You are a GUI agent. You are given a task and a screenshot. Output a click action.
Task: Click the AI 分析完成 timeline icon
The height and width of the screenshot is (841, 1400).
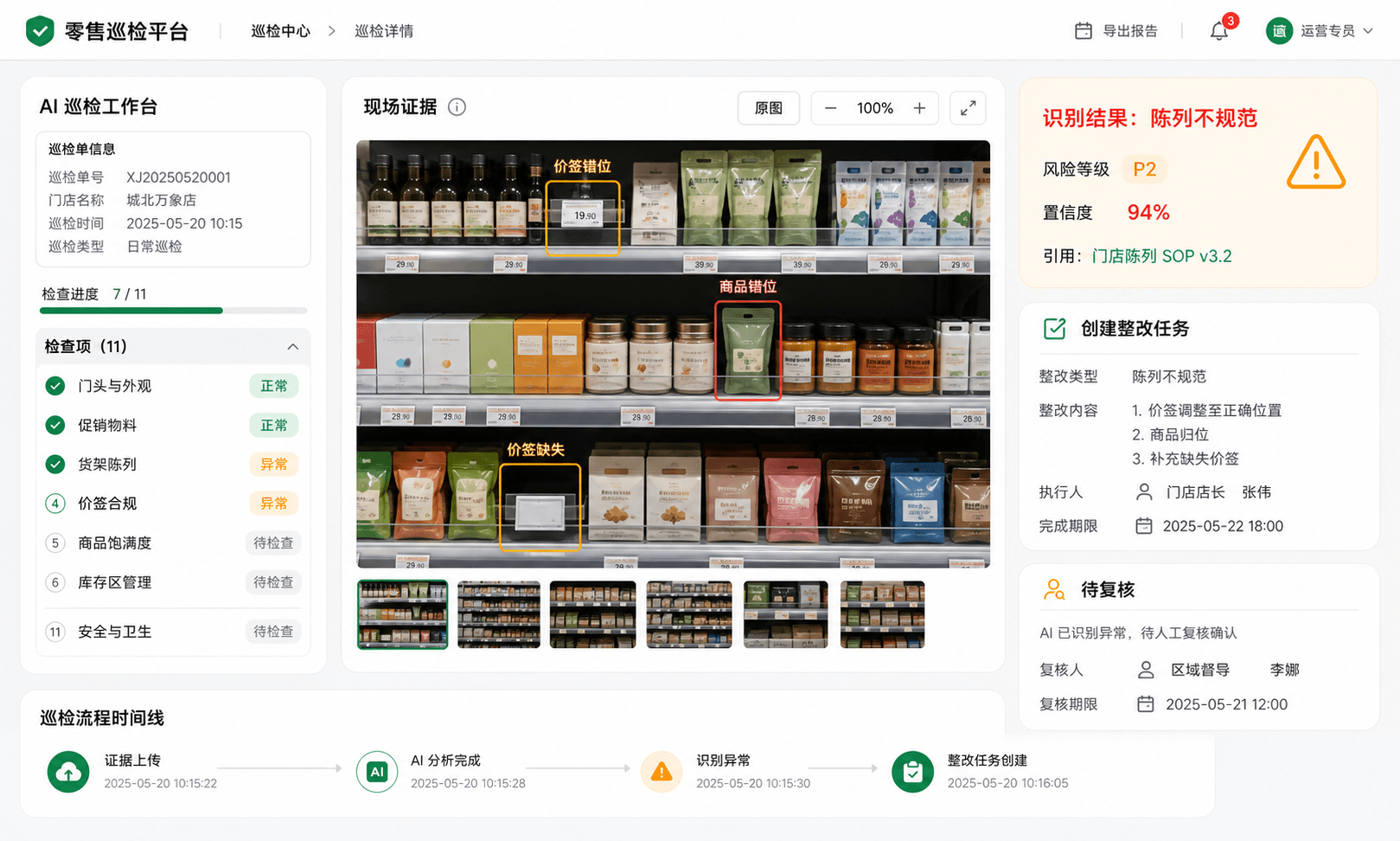[377, 772]
